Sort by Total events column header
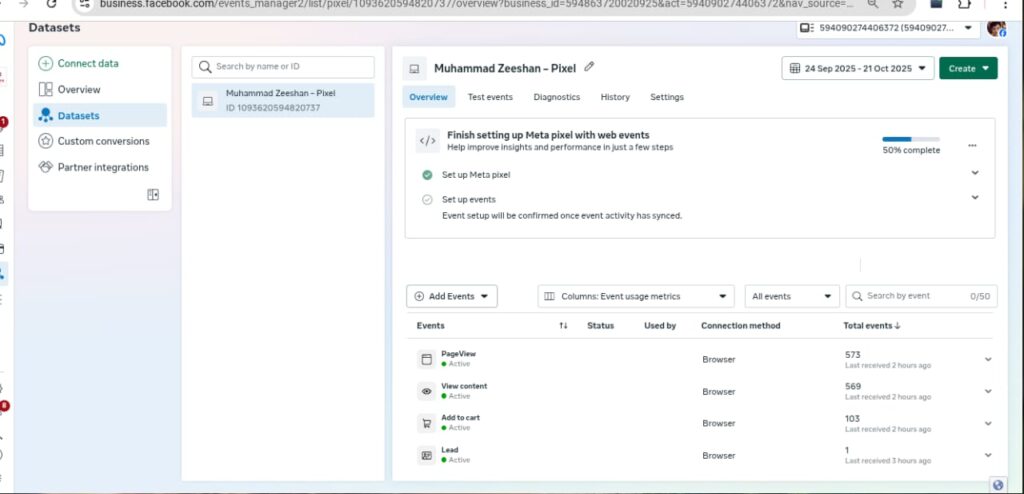1024x494 pixels. click(x=872, y=325)
